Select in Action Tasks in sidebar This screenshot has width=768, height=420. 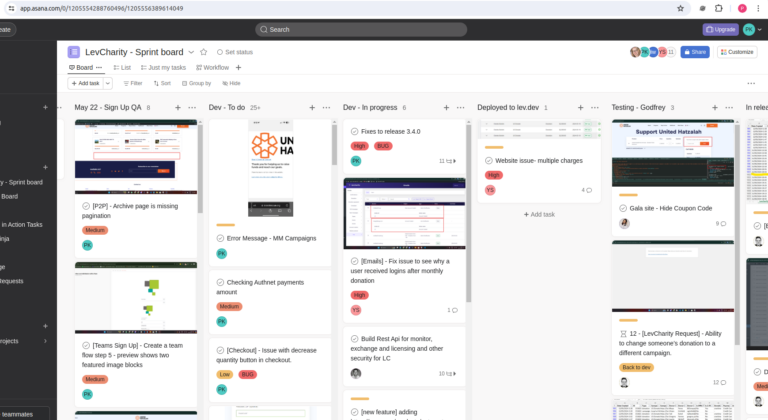[x=22, y=224]
